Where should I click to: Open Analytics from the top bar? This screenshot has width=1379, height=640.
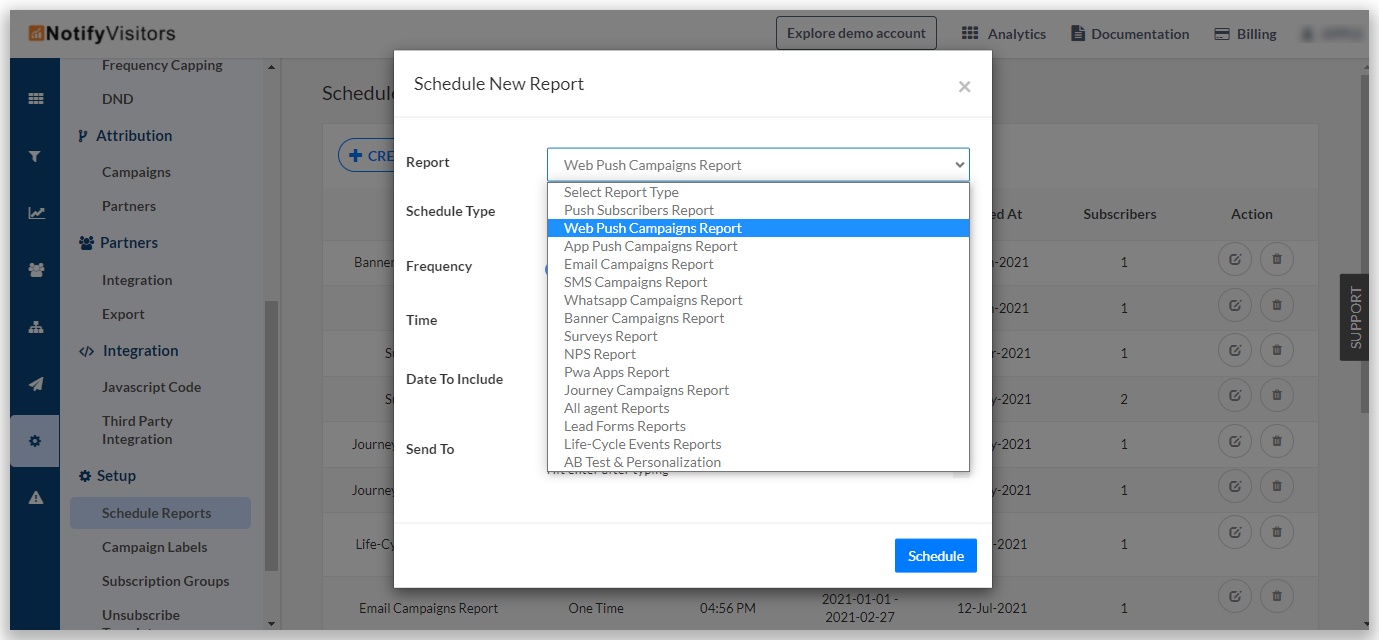(x=1004, y=34)
